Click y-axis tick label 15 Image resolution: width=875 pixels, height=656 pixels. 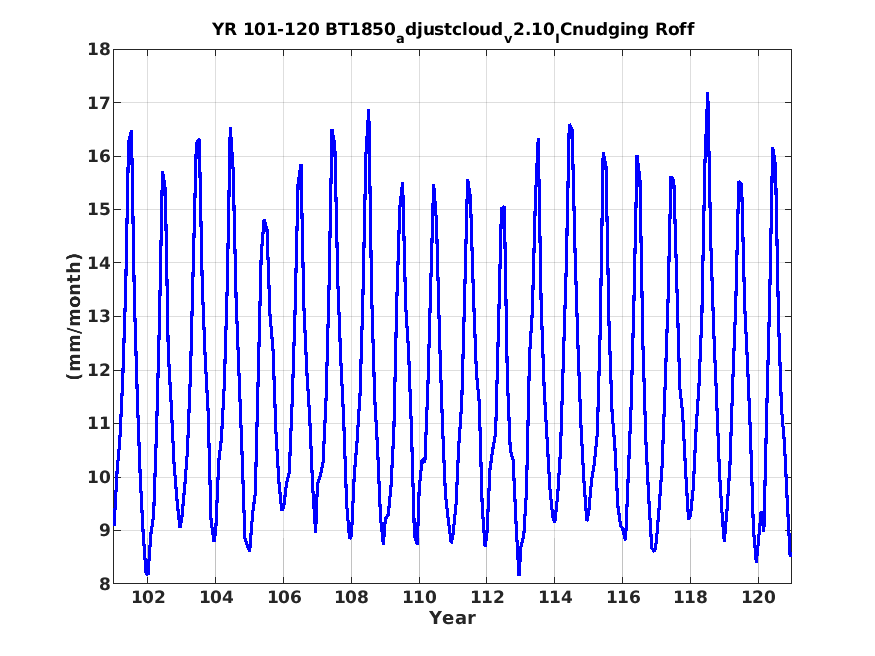point(99,210)
